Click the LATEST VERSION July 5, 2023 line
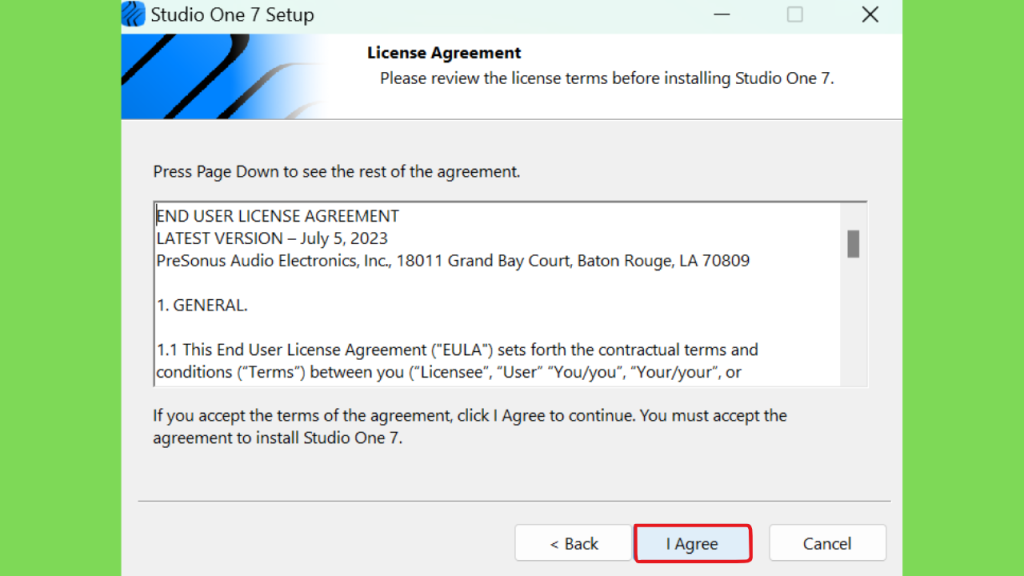The image size is (1024, 576). 272,238
